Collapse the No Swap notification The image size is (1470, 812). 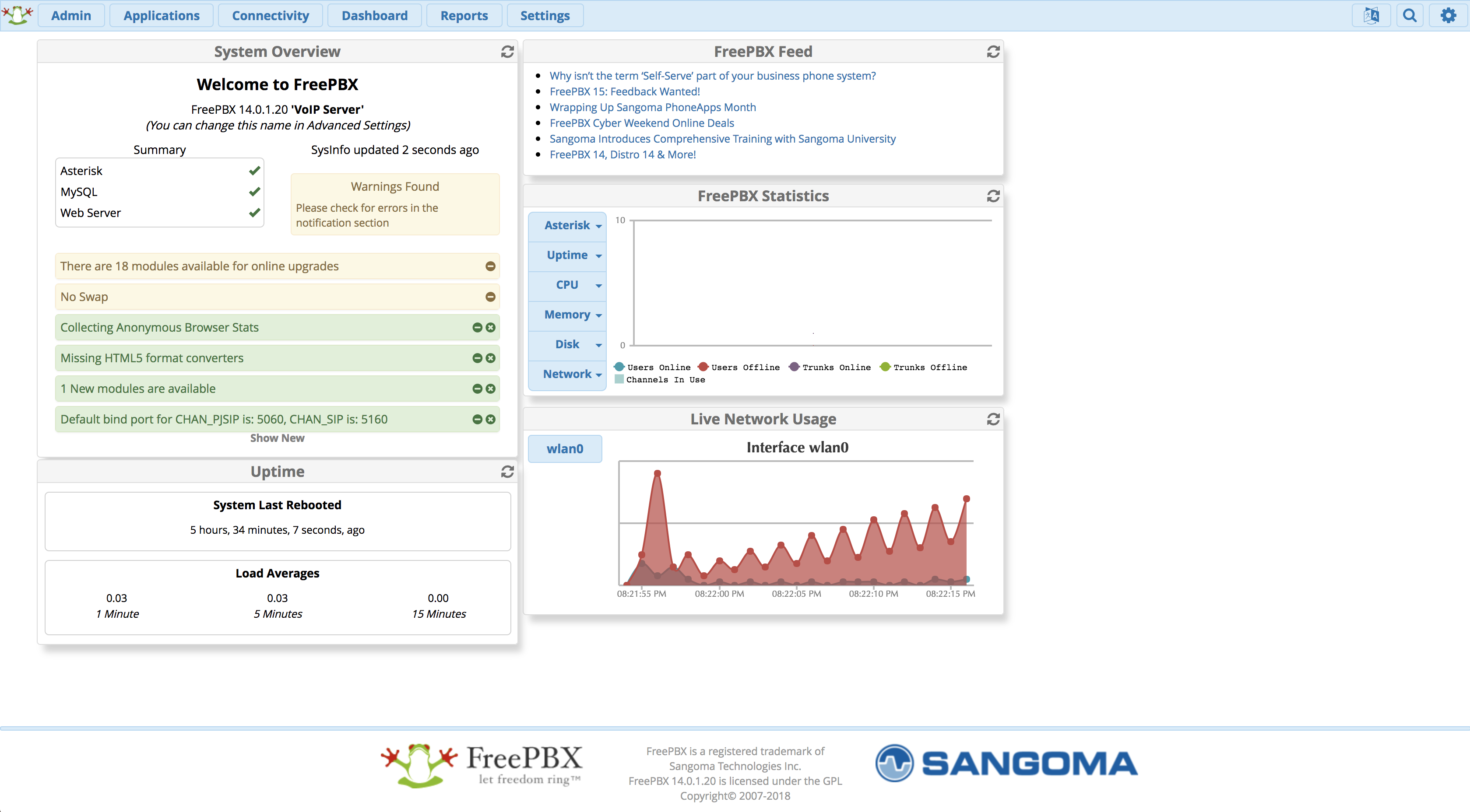(490, 297)
